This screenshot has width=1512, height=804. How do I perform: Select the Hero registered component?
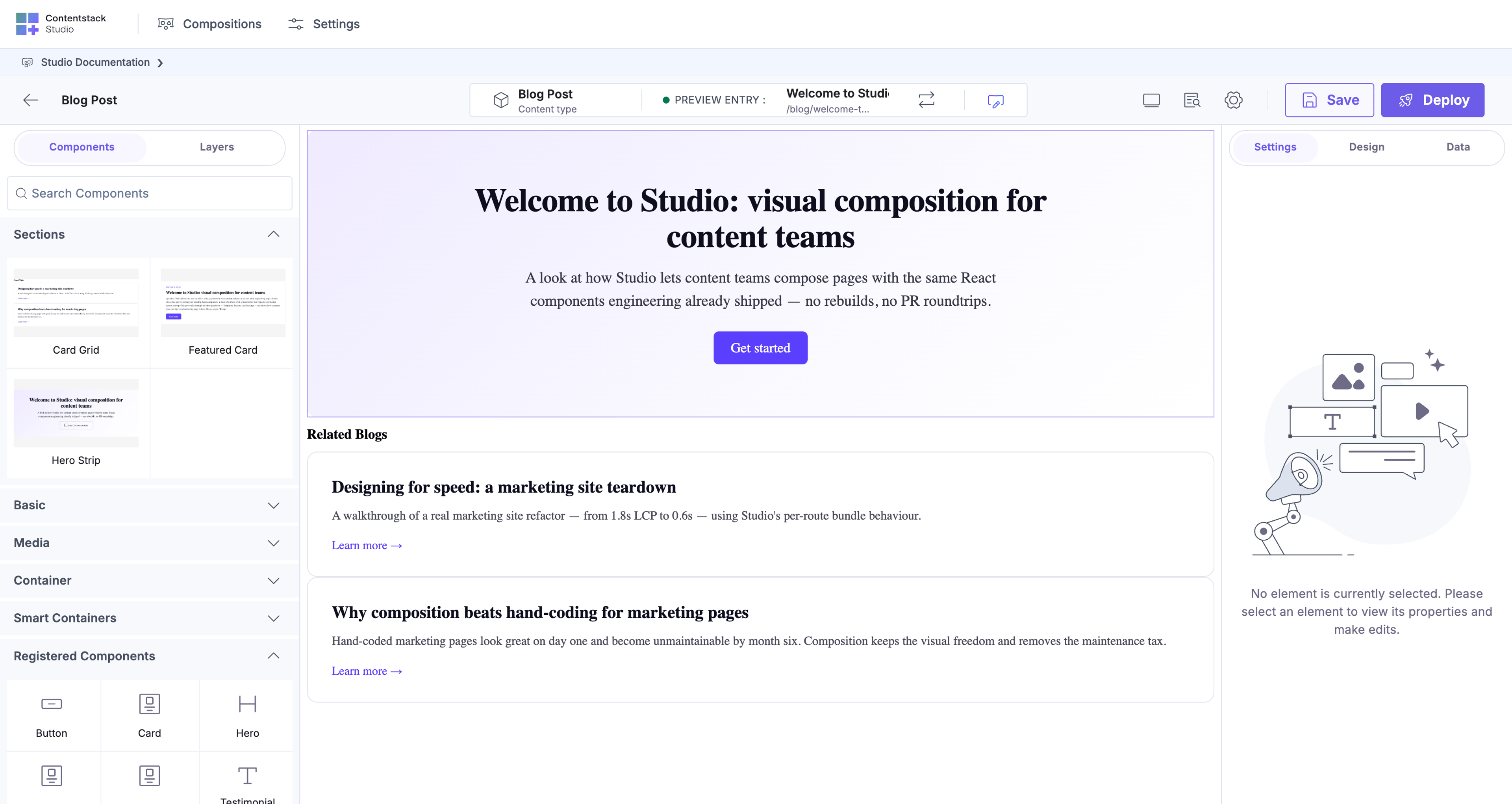coord(247,716)
